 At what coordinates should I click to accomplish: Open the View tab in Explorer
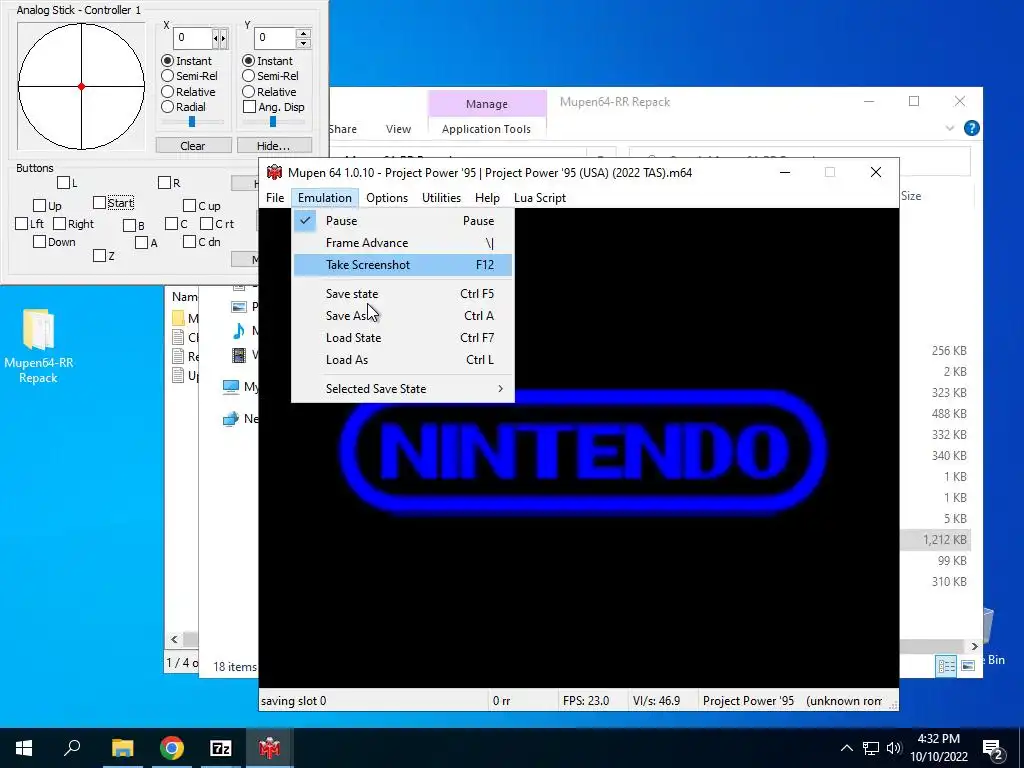click(x=398, y=129)
